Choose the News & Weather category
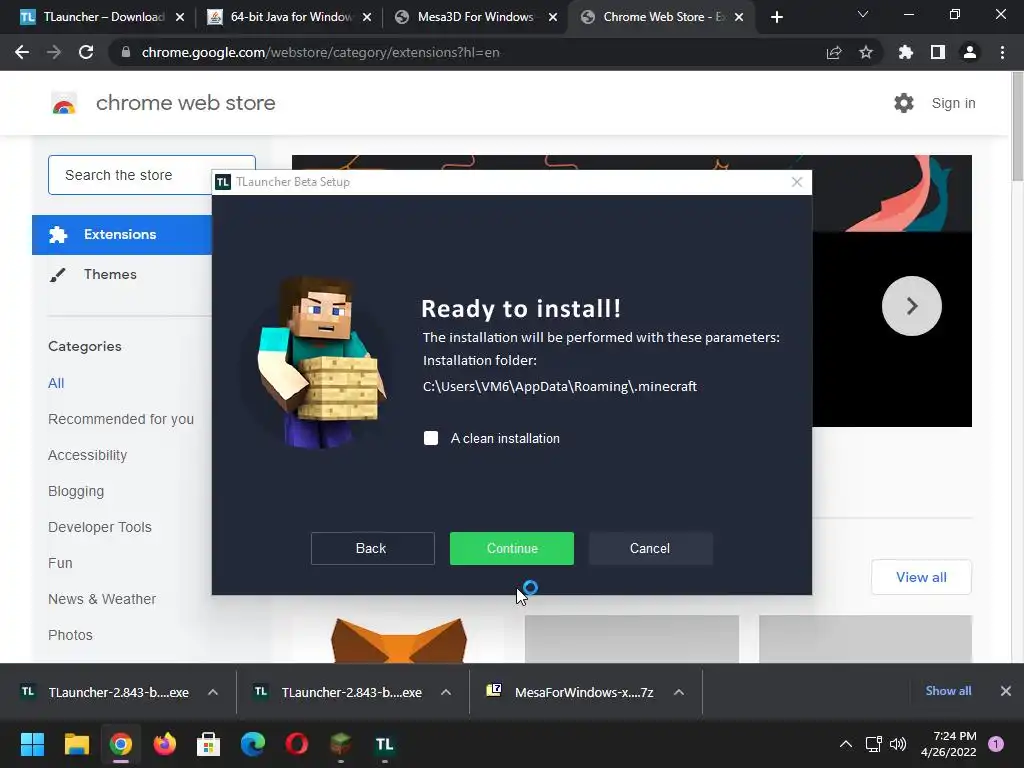This screenshot has height=768, width=1024. click(102, 599)
